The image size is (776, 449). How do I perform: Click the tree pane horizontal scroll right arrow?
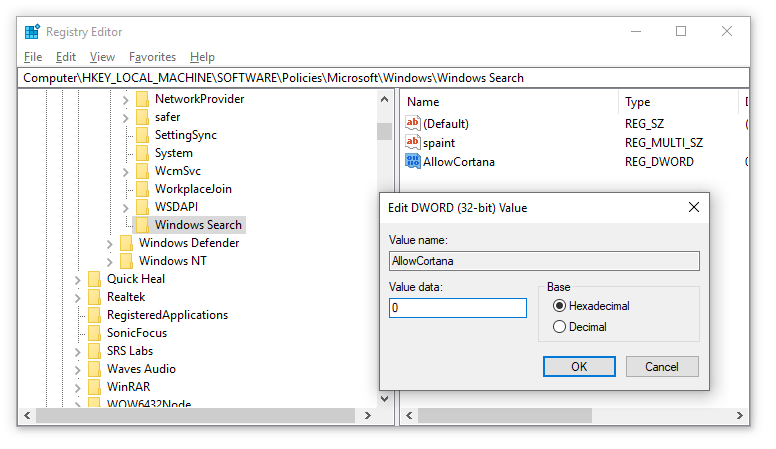tap(367, 415)
